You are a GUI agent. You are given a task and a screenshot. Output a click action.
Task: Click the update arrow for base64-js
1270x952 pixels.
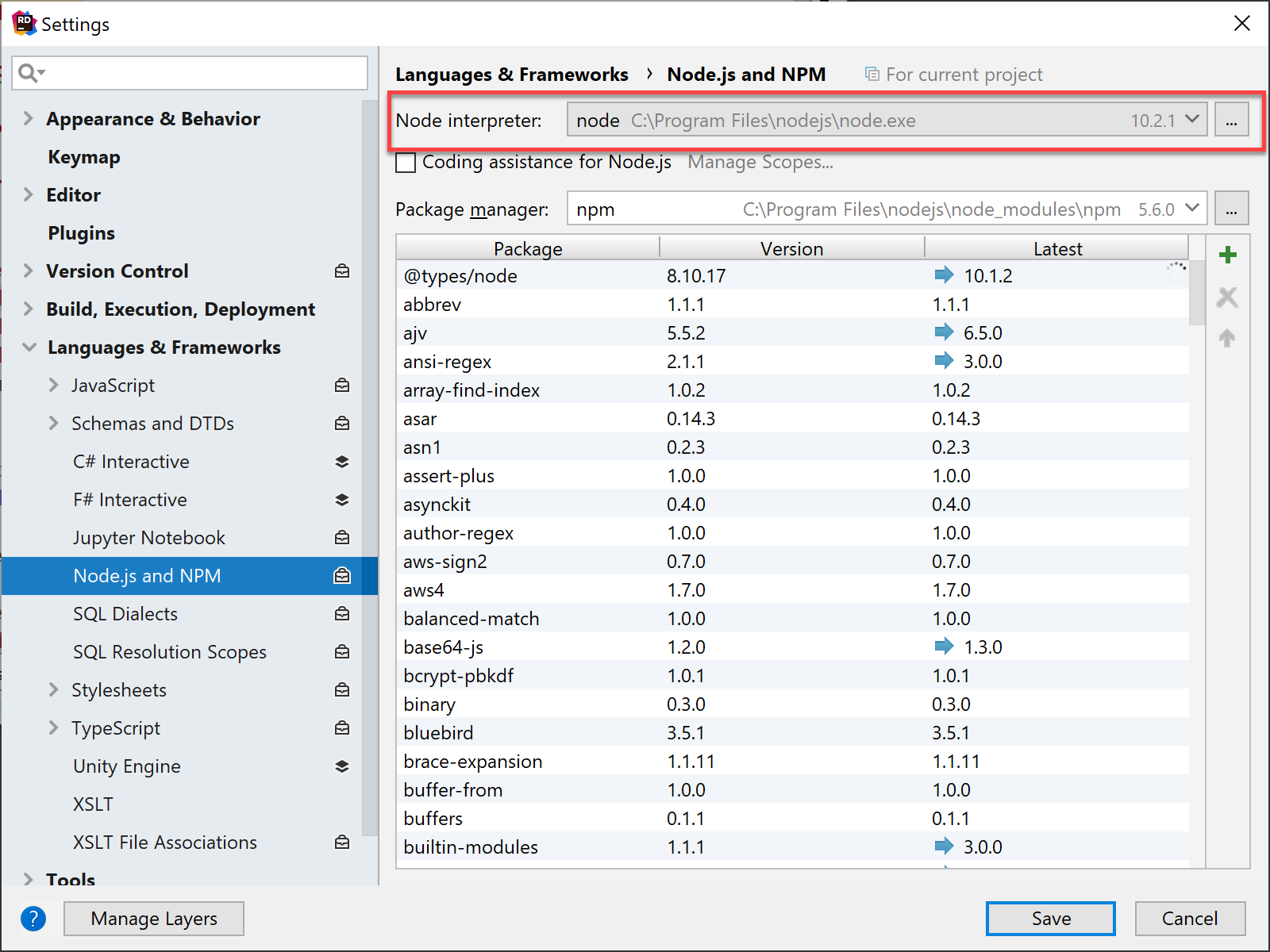click(944, 647)
